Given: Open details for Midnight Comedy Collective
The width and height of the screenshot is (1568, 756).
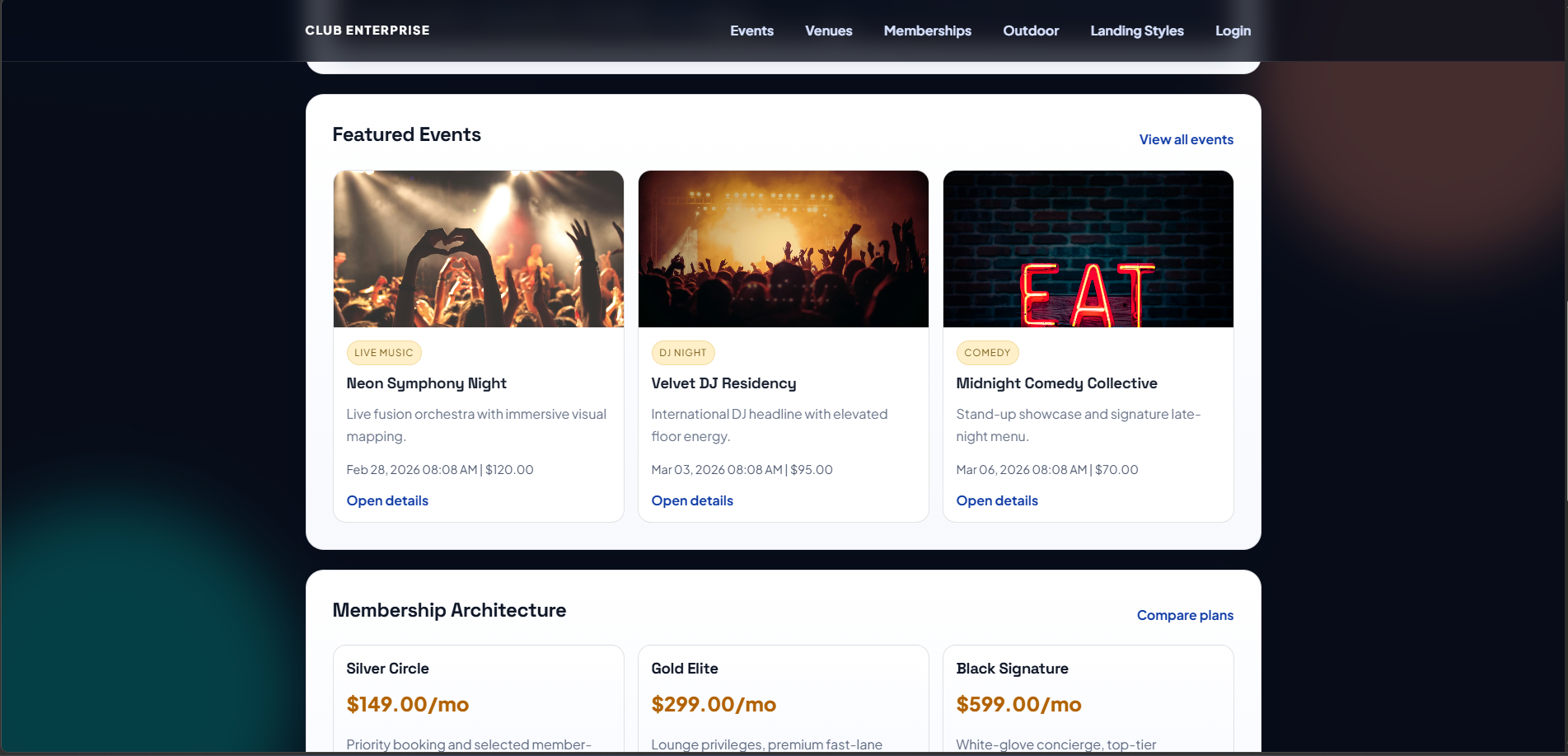Looking at the screenshot, I should [996, 500].
